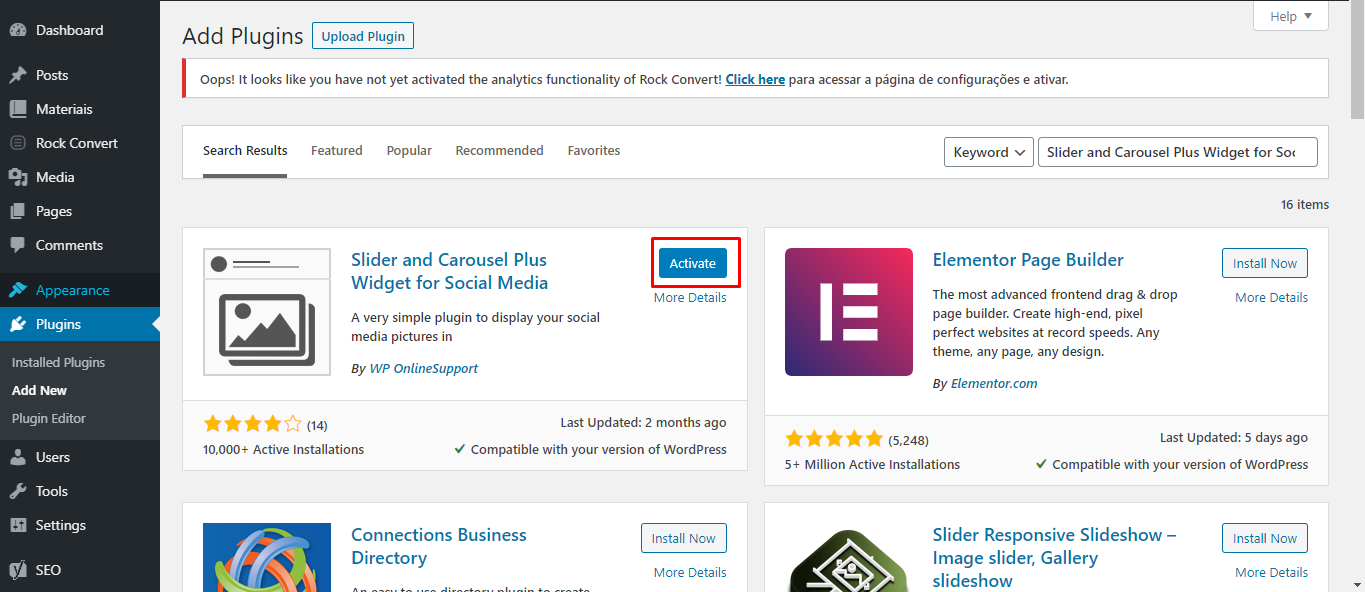The image size is (1365, 592).
Task: Click the Comments speech bubble icon
Action: point(17,245)
